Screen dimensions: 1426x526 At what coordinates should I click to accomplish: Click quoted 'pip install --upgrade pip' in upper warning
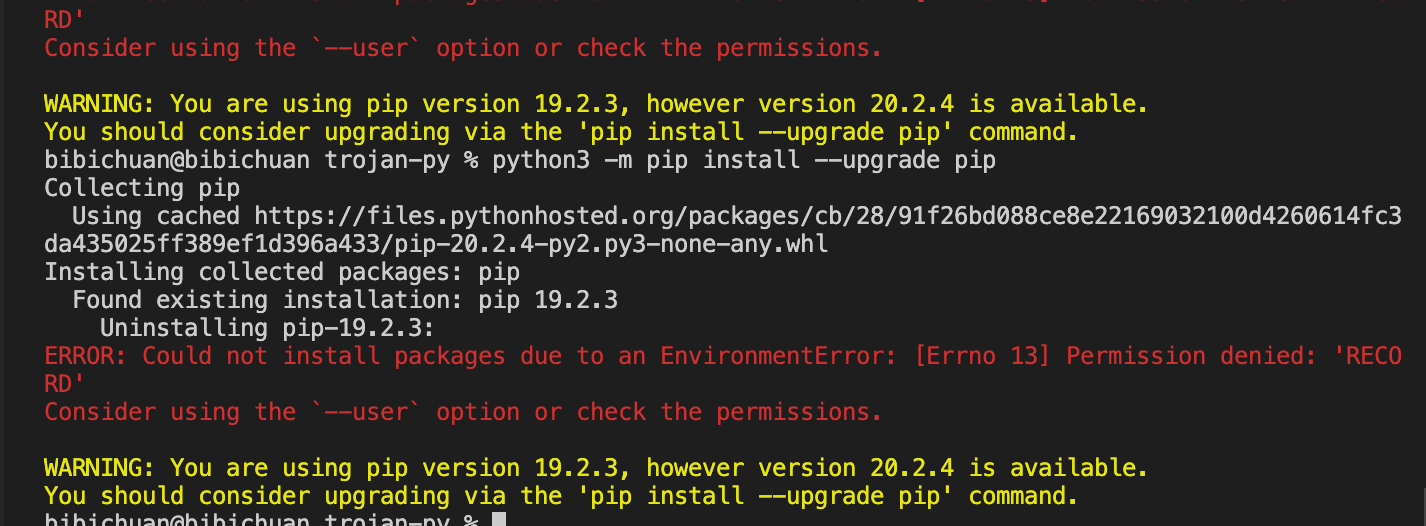[x=766, y=132]
